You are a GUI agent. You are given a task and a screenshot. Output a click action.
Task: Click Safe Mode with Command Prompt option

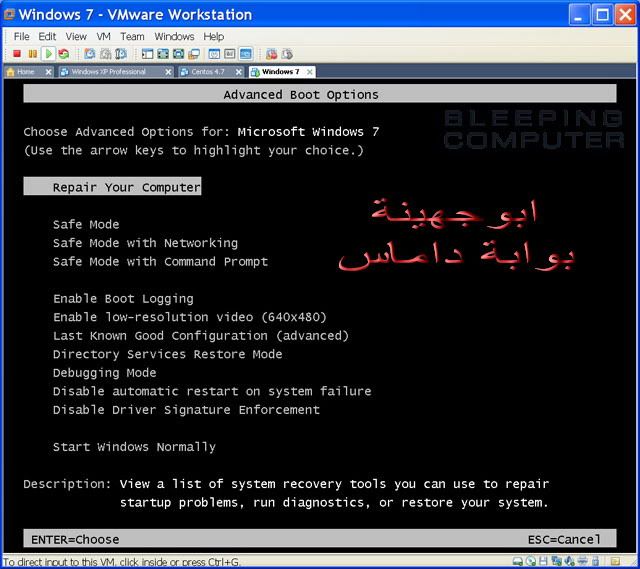tap(160, 262)
